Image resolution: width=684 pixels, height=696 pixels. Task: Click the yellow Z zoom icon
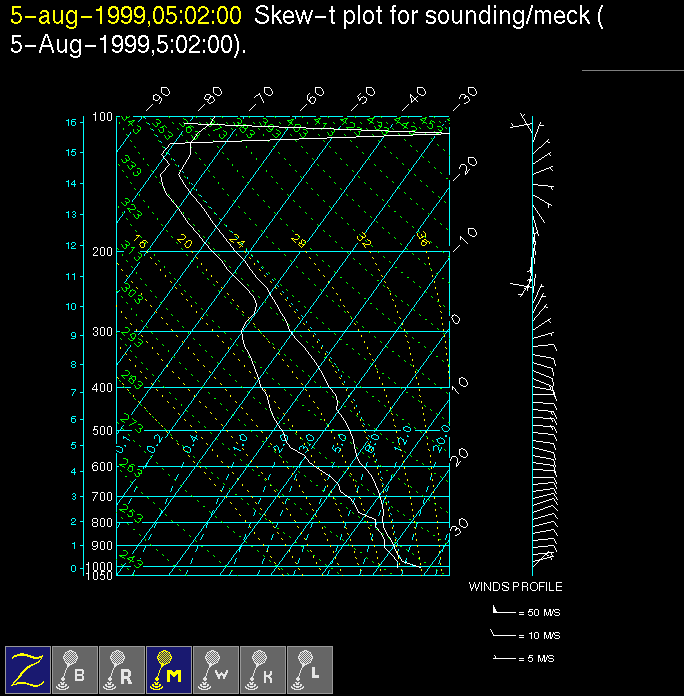click(28, 669)
